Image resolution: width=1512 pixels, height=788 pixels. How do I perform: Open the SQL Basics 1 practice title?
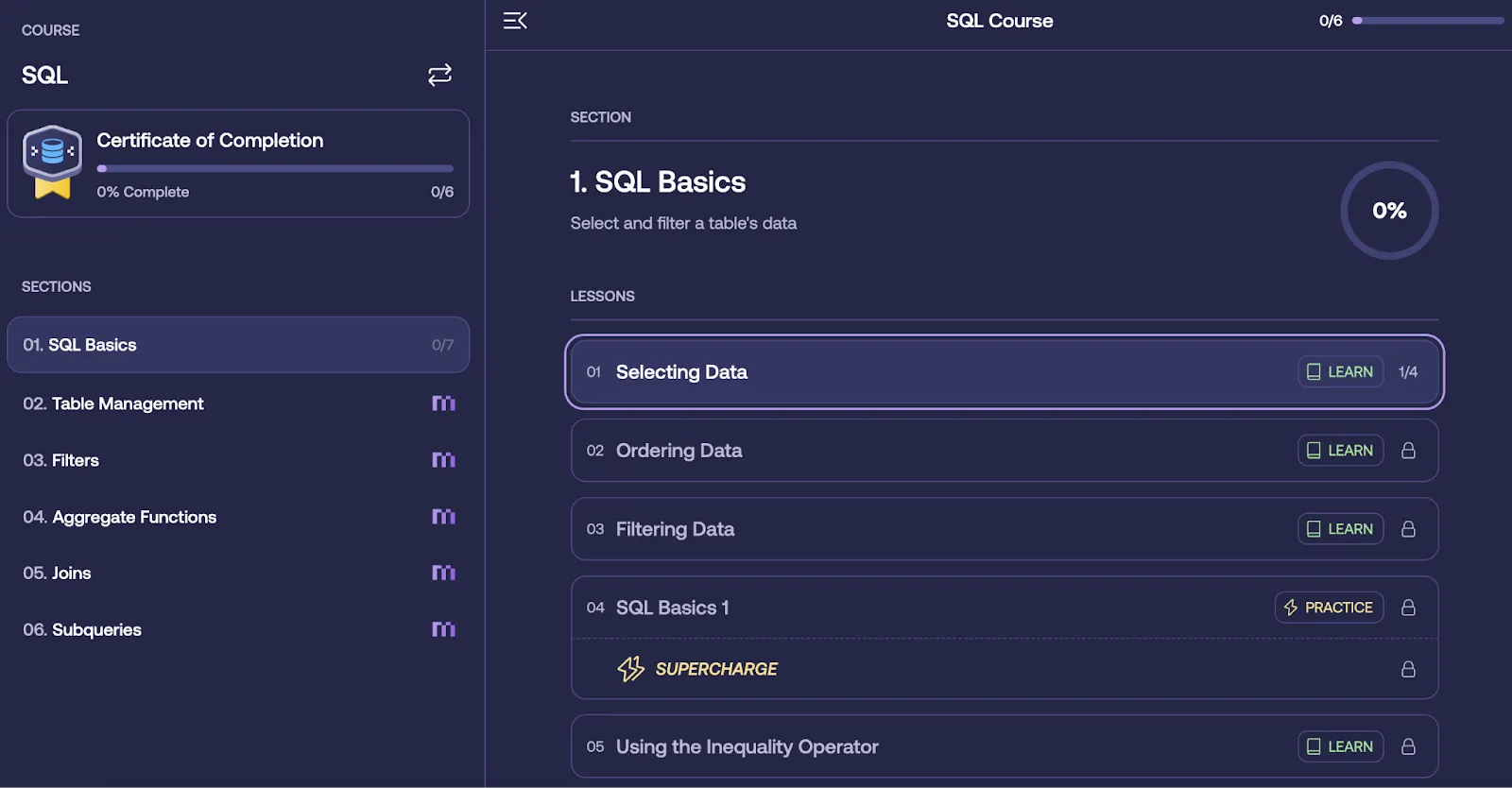click(672, 608)
